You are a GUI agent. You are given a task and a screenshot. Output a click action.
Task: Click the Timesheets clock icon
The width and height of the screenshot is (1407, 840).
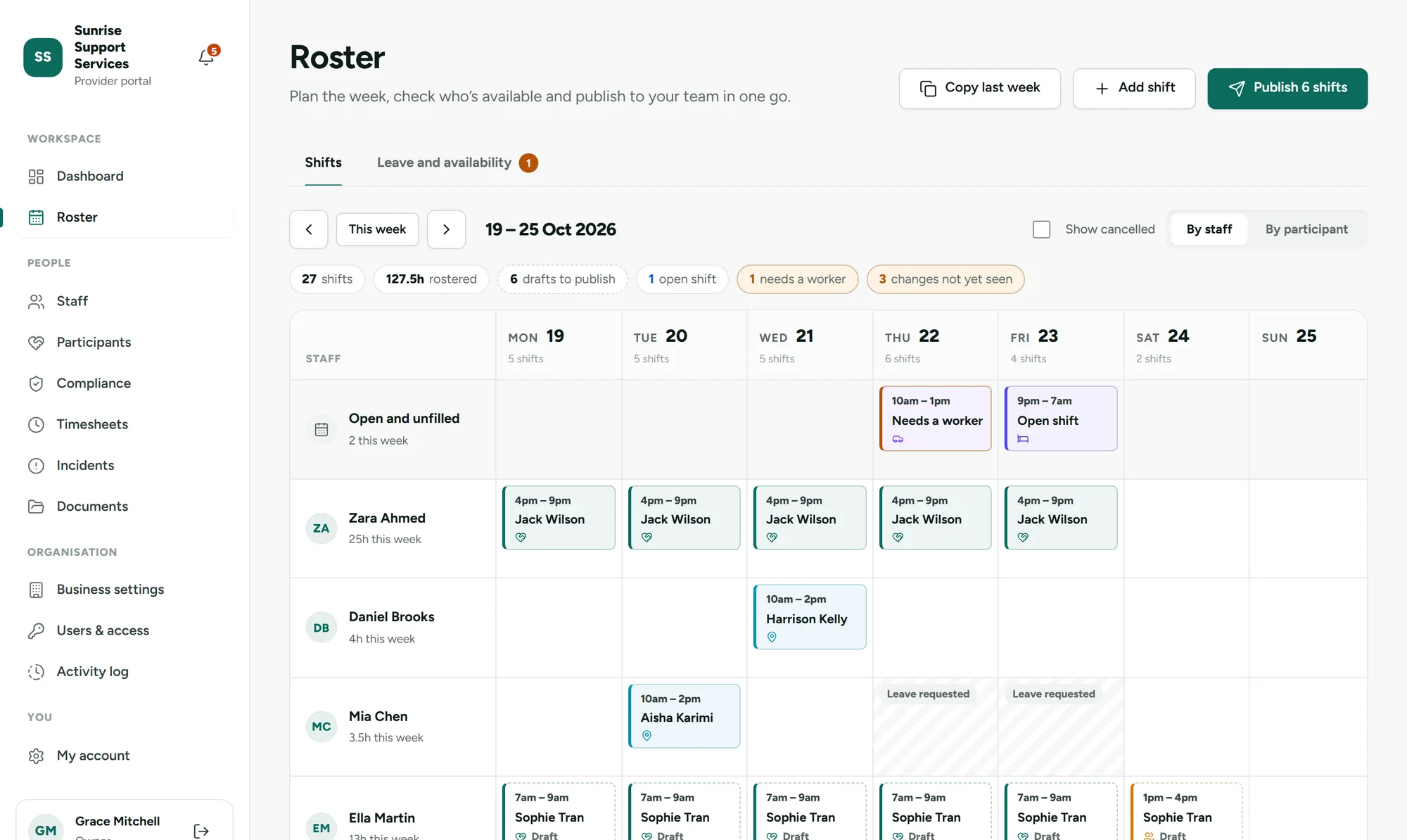36,425
